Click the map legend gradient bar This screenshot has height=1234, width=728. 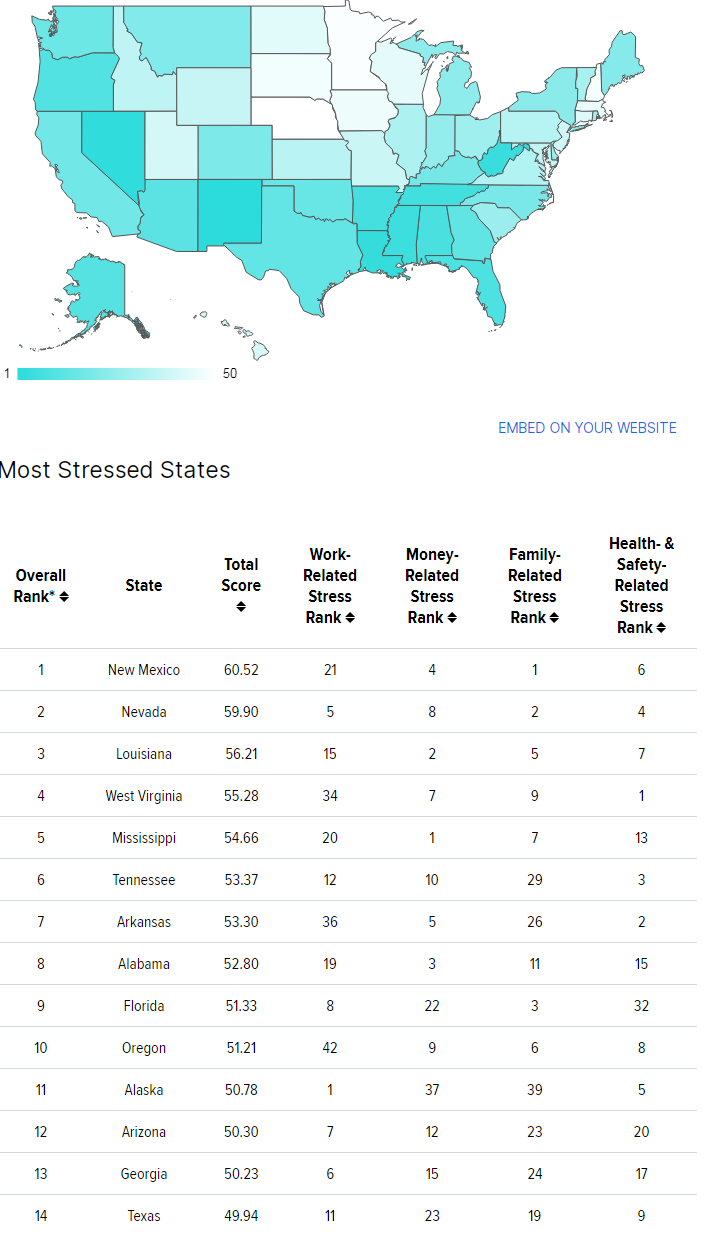(x=114, y=374)
